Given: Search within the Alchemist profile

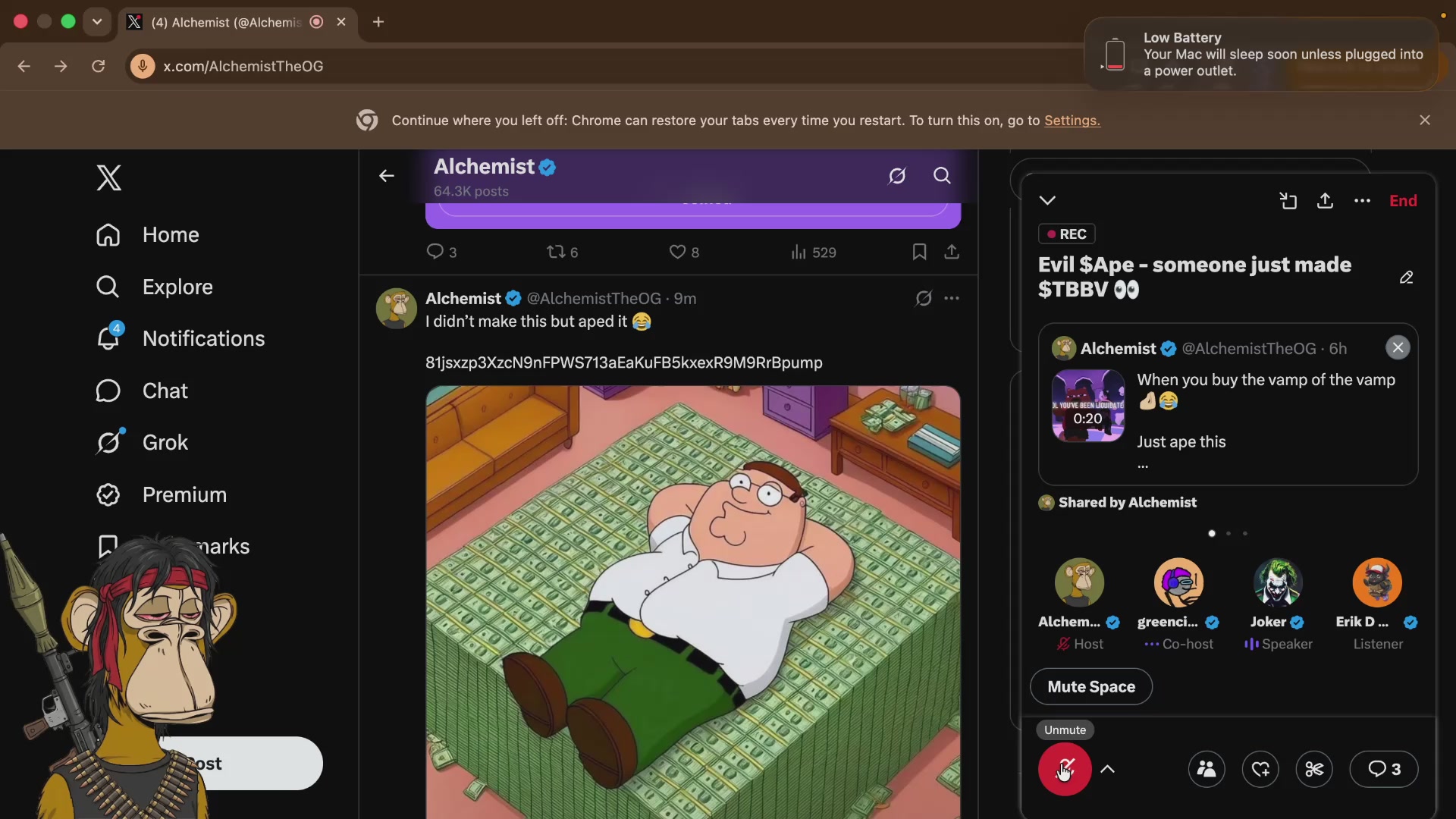Looking at the screenshot, I should [x=942, y=176].
